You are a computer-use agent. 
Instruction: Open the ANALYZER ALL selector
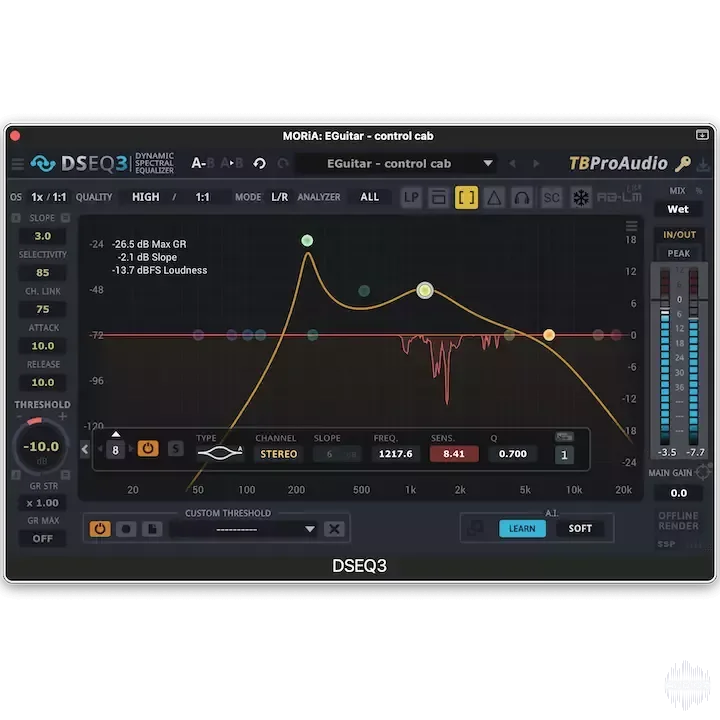pyautogui.click(x=370, y=197)
